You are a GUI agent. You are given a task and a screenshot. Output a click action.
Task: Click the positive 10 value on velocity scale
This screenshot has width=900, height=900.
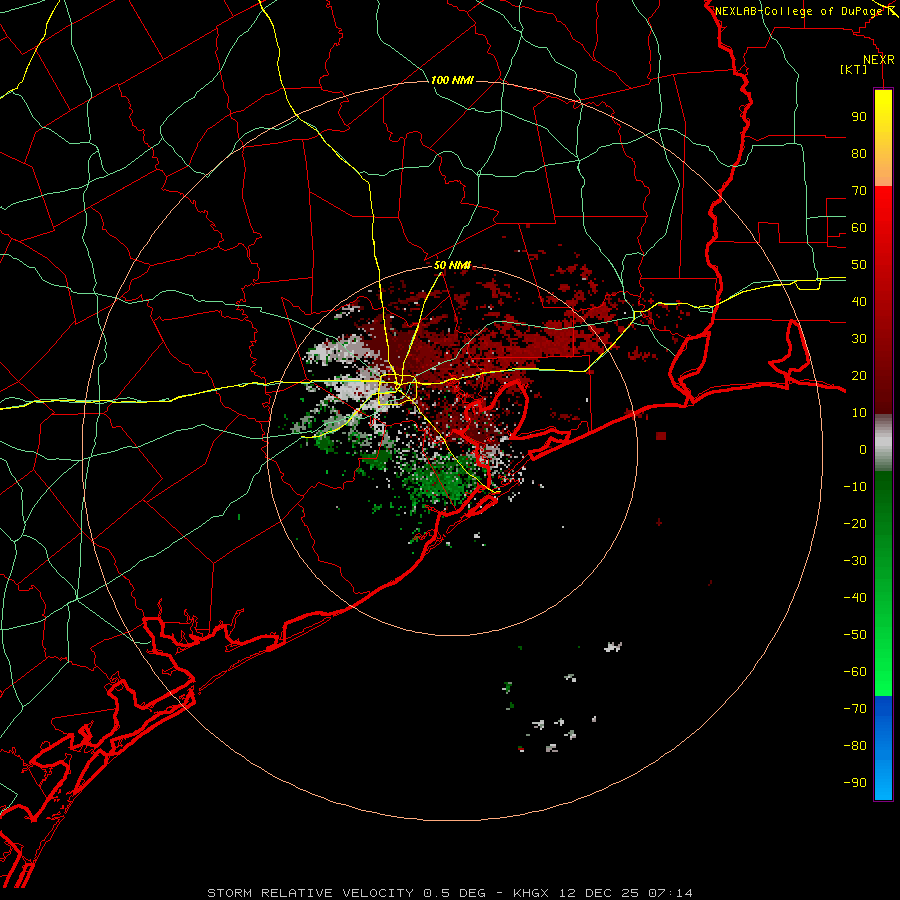coord(859,413)
